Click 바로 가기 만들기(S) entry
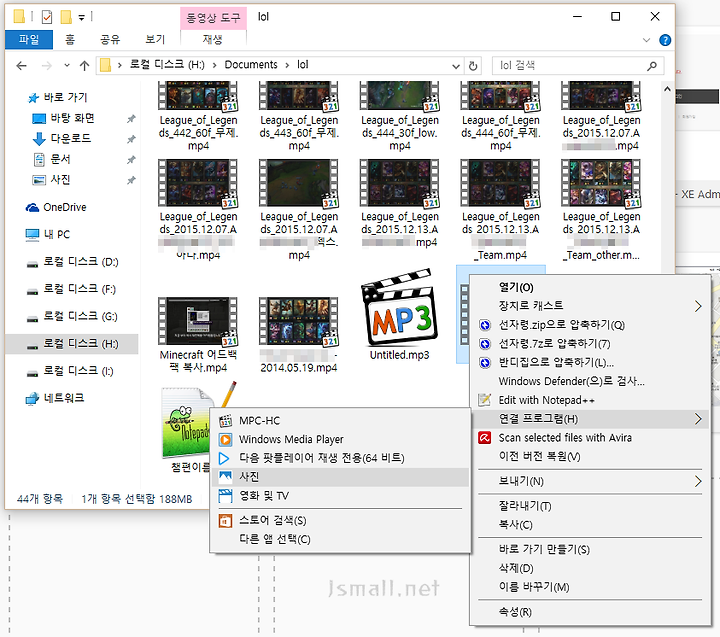Screen dimensions: 720x637 590,549
